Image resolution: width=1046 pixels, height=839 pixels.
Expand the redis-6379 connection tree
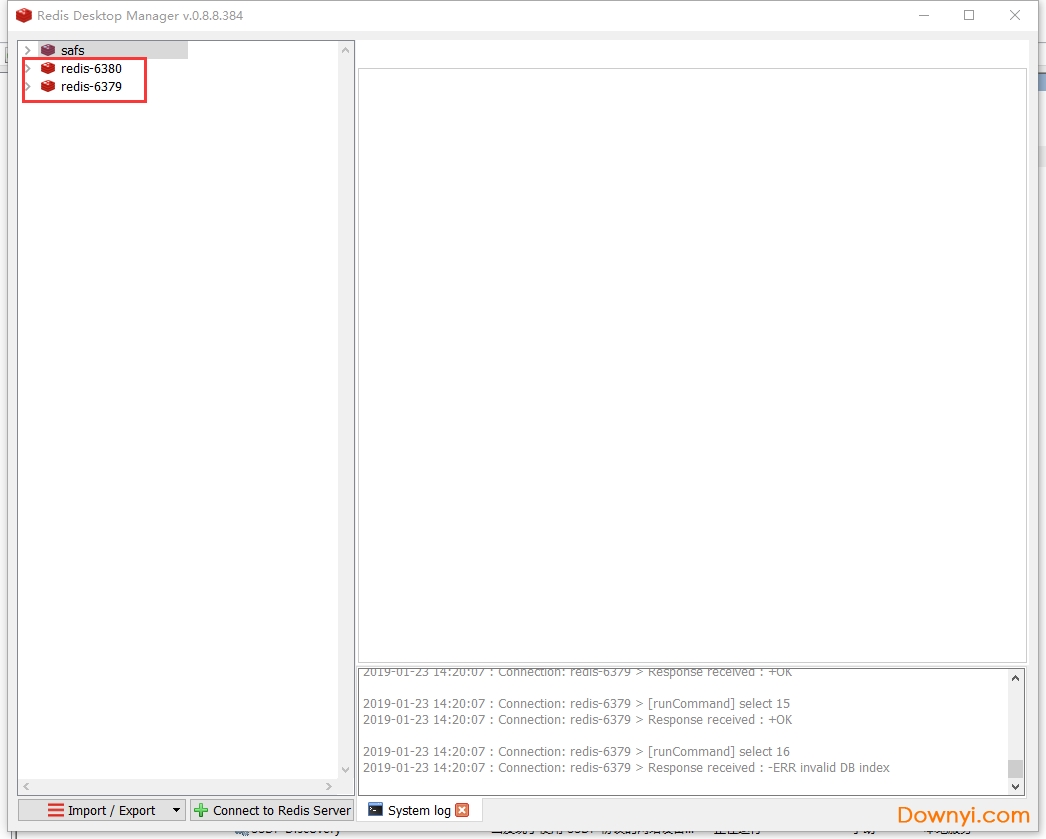point(28,87)
